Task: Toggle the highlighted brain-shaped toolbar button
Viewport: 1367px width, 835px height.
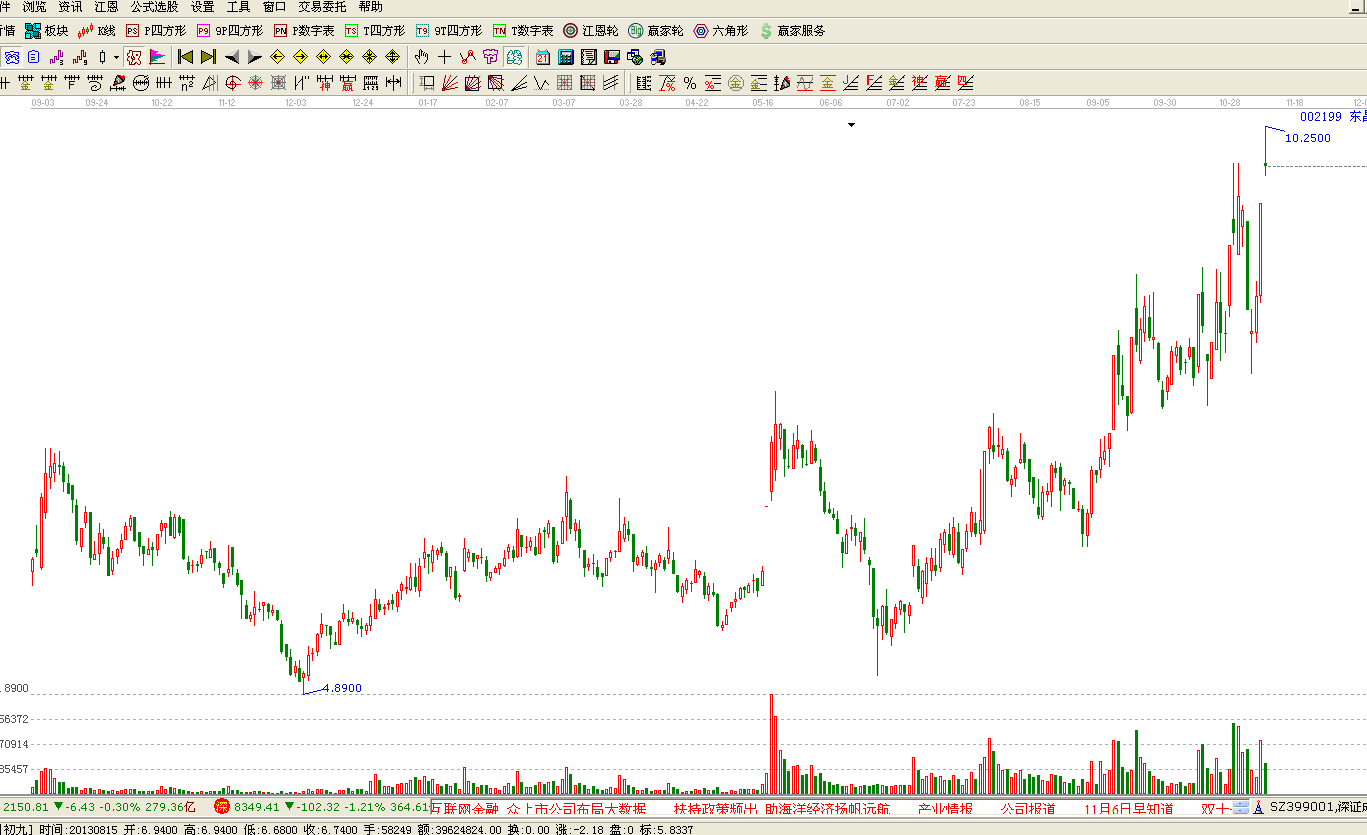Action: pos(513,57)
